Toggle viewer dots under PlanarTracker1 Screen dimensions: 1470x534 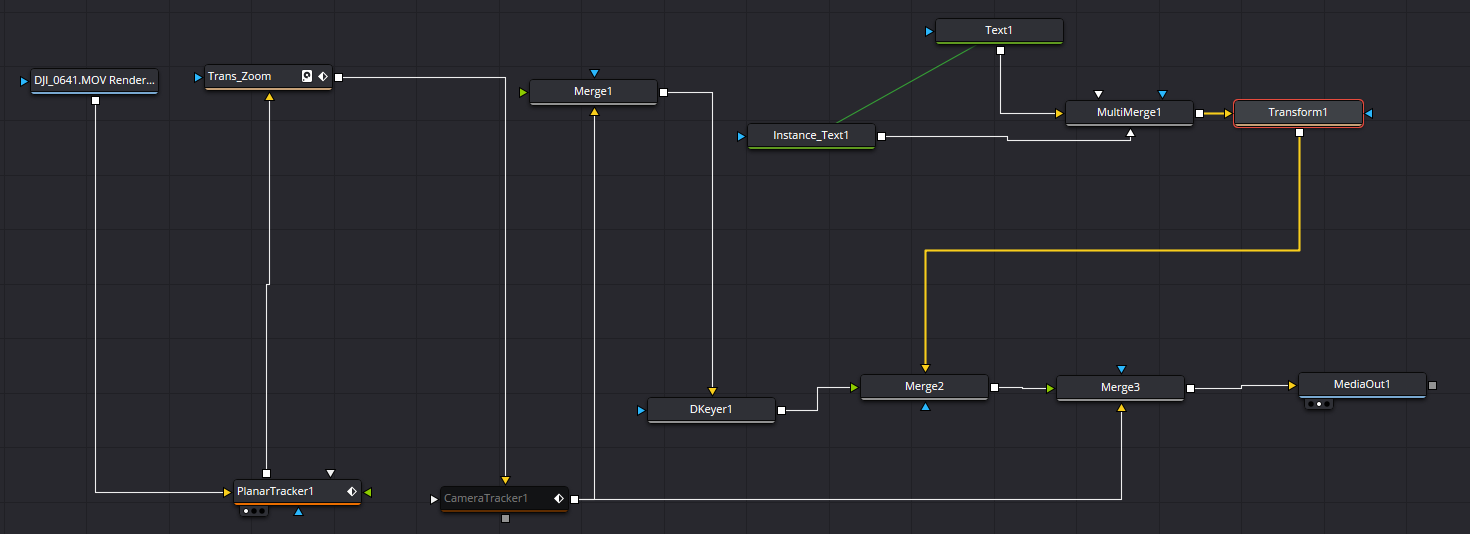[x=254, y=511]
